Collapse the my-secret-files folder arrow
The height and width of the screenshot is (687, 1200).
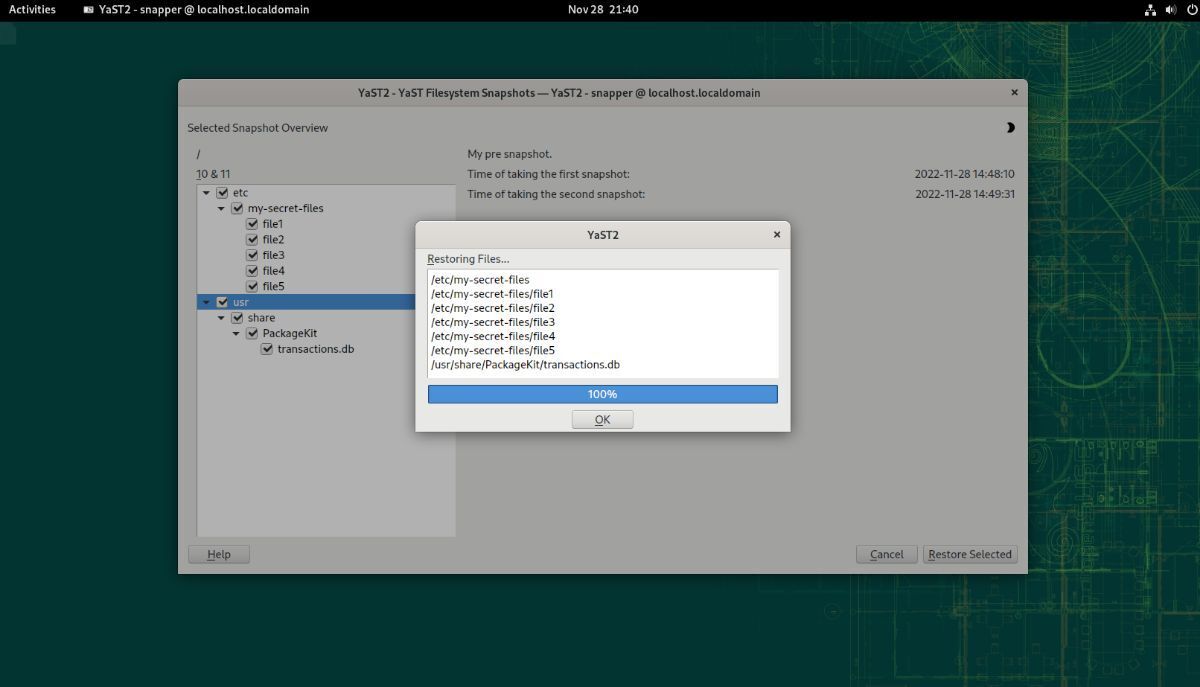point(221,208)
